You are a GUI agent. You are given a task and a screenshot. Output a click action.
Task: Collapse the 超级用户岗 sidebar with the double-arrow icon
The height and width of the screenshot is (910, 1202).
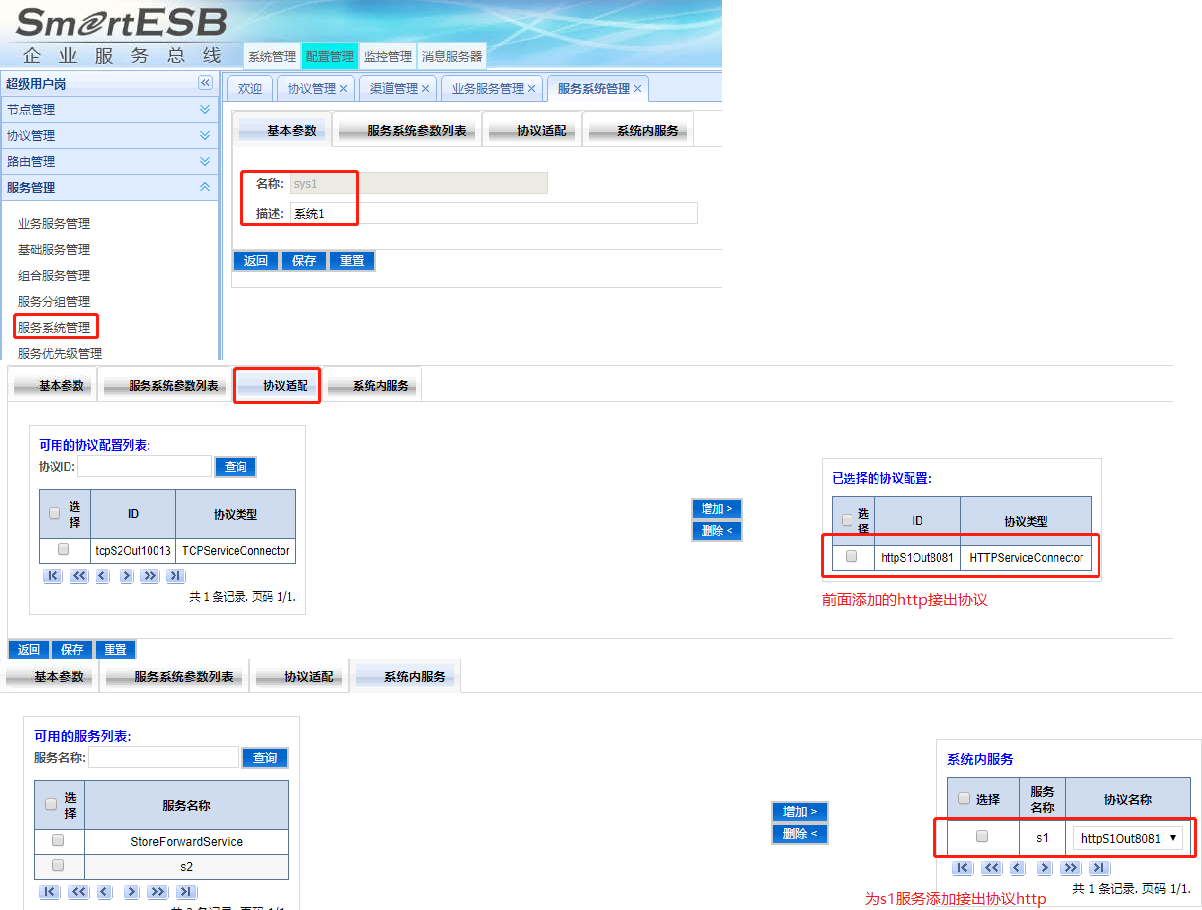[x=205, y=83]
